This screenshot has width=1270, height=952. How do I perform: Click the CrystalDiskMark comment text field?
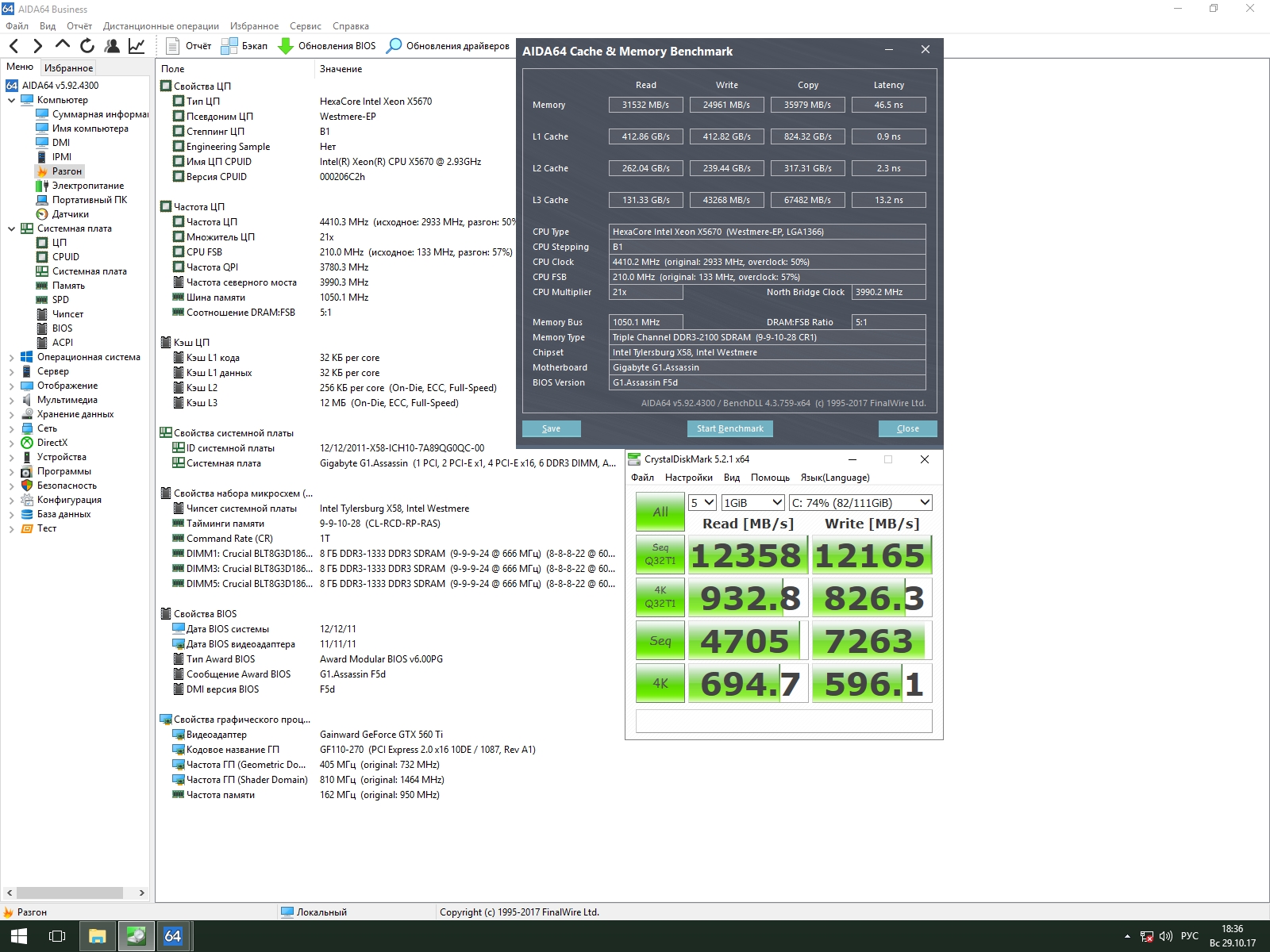[x=784, y=721]
